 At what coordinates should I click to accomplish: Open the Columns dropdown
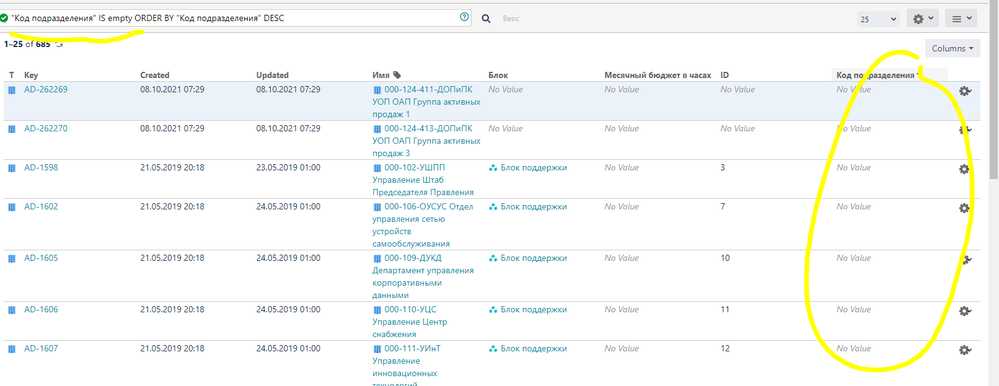(952, 48)
